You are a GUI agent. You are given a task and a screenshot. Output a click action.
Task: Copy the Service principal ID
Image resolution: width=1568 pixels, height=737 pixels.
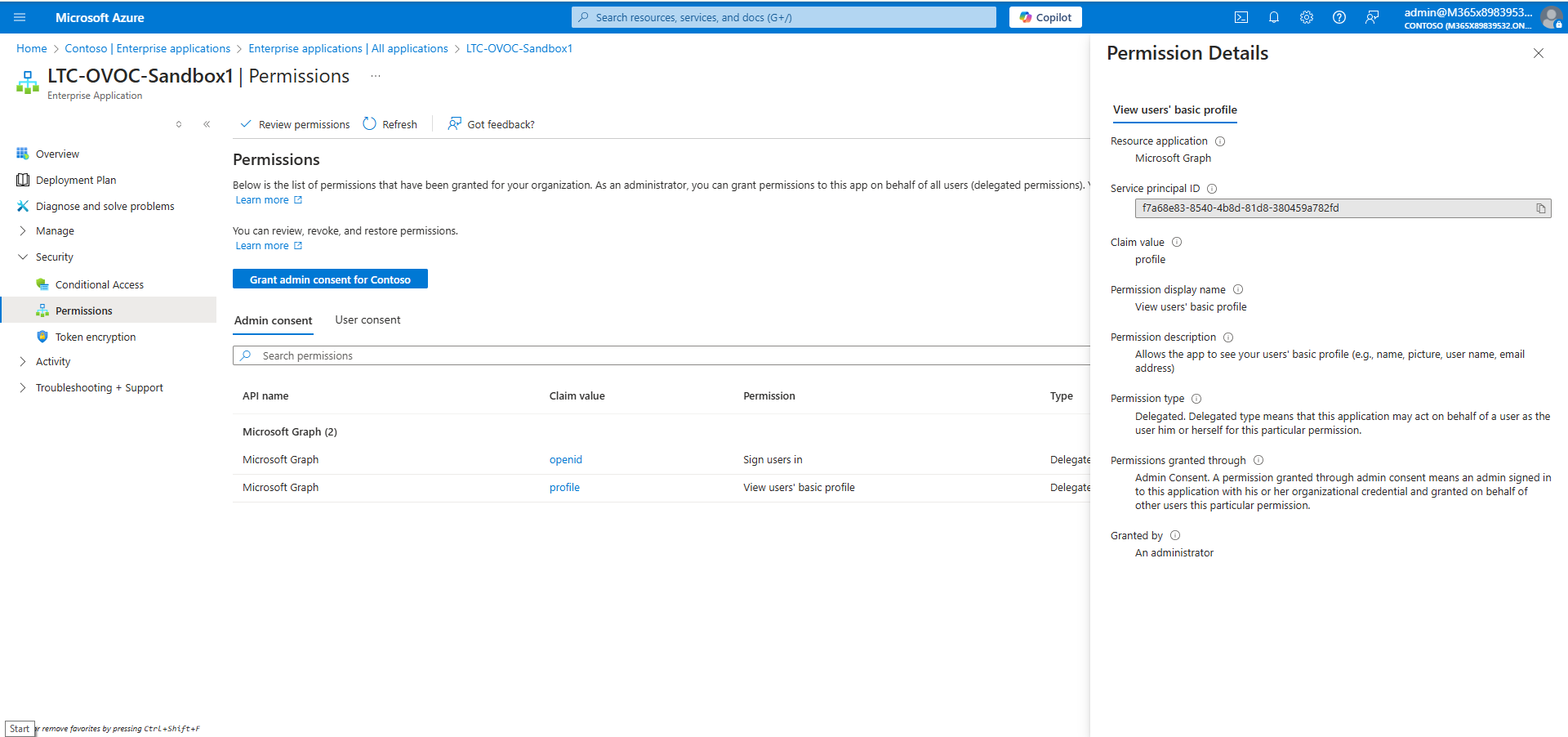(1541, 208)
